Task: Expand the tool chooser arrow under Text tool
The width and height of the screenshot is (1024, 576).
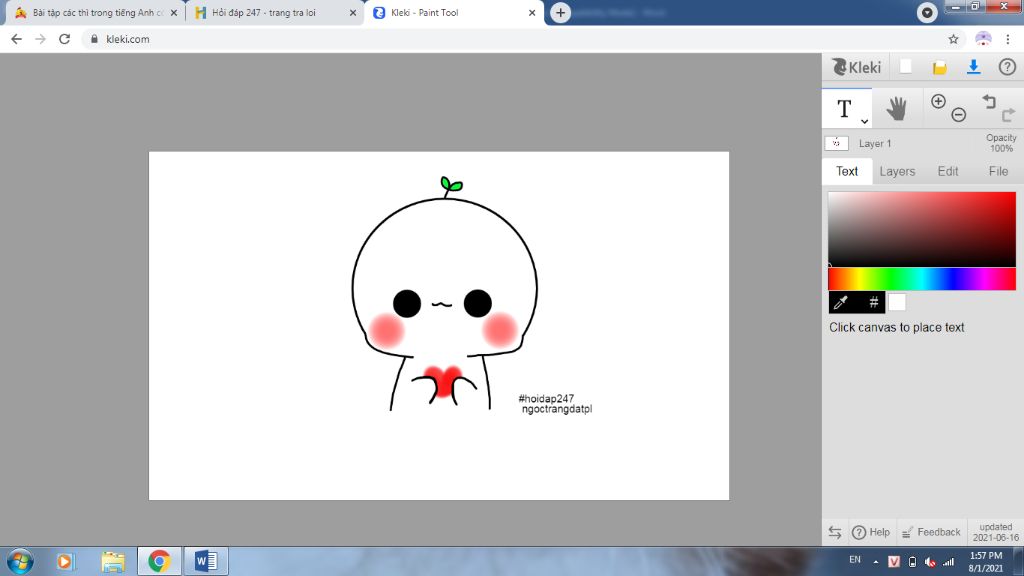Action: [864, 121]
